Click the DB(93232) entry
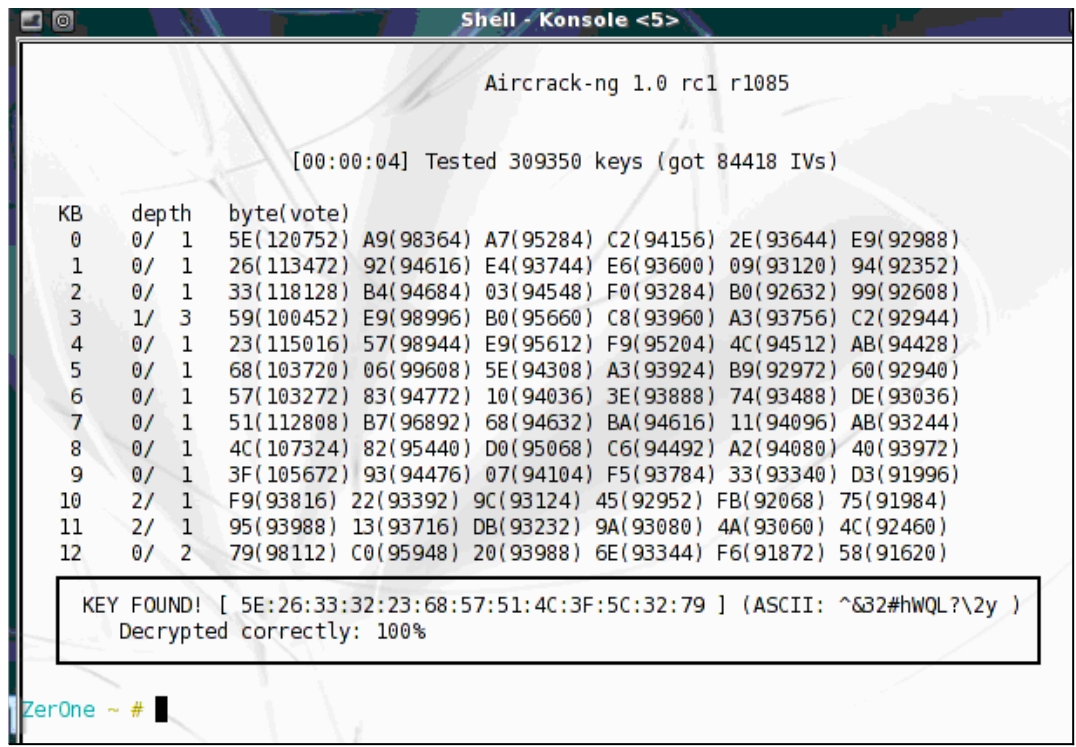1076x747 pixels. [x=527, y=527]
